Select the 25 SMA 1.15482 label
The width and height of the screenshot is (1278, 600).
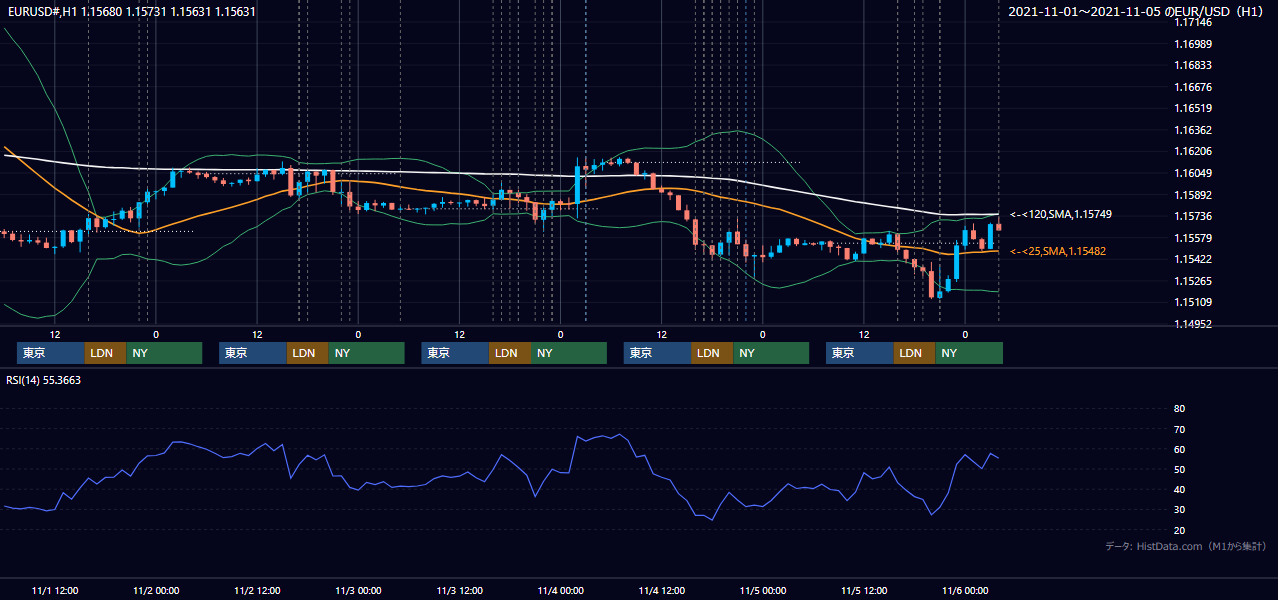(1060, 251)
